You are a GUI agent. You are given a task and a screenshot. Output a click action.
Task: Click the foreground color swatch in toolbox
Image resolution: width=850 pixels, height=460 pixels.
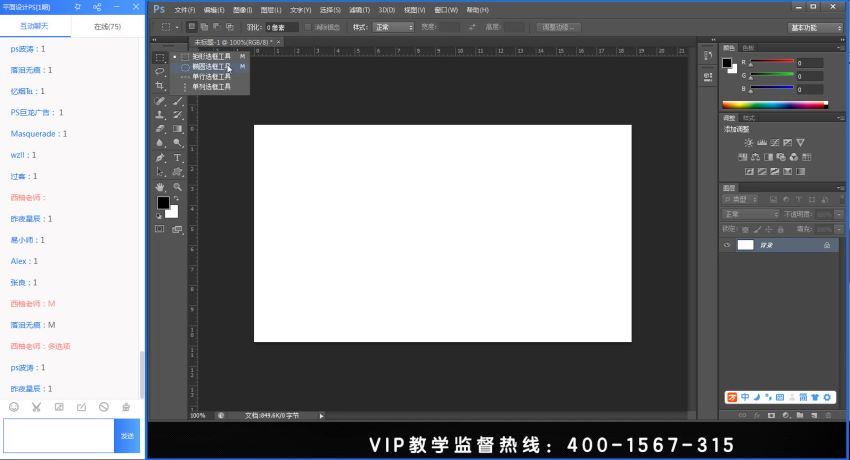pyautogui.click(x=163, y=202)
